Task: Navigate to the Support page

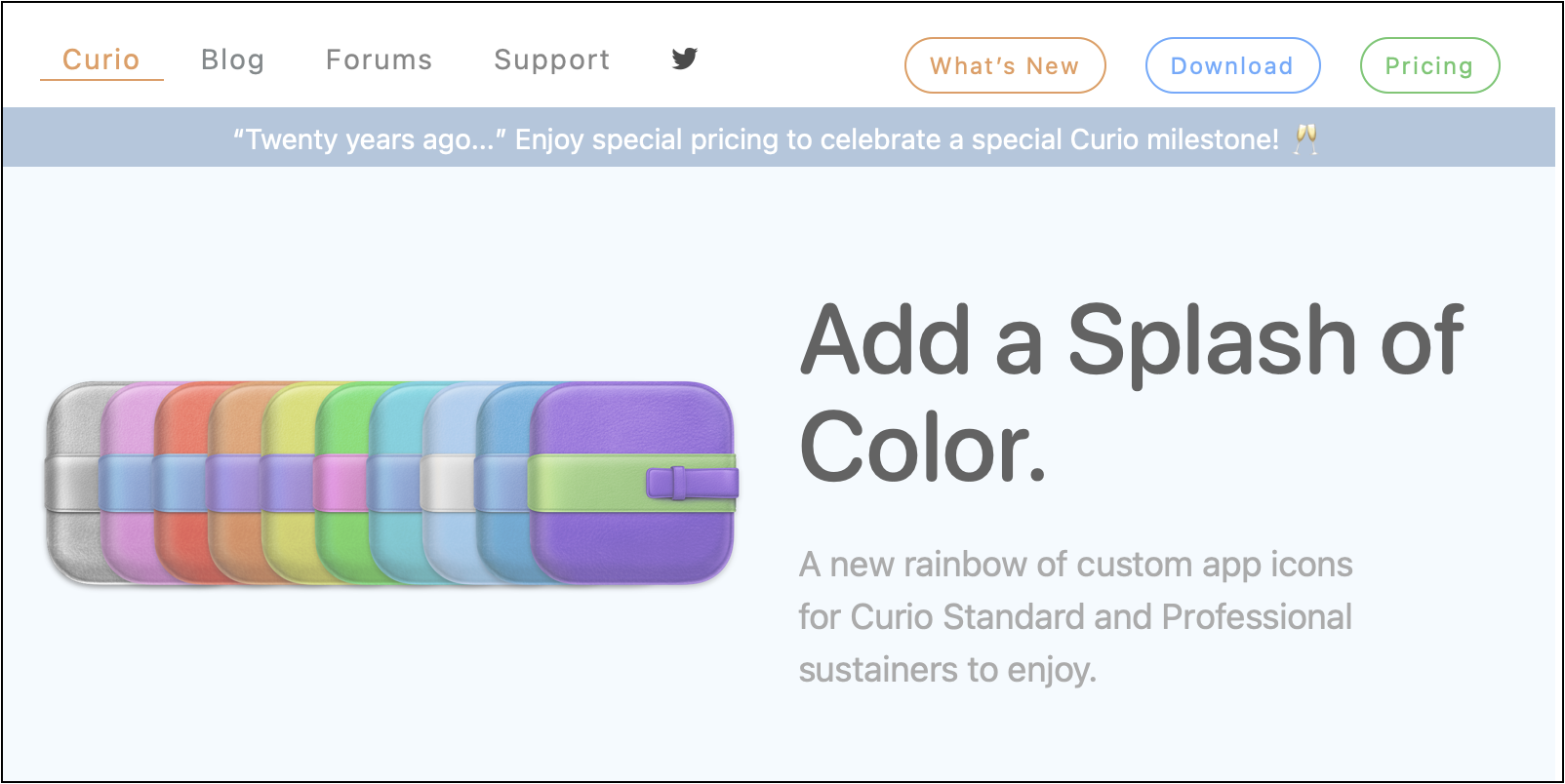Action: [x=551, y=60]
